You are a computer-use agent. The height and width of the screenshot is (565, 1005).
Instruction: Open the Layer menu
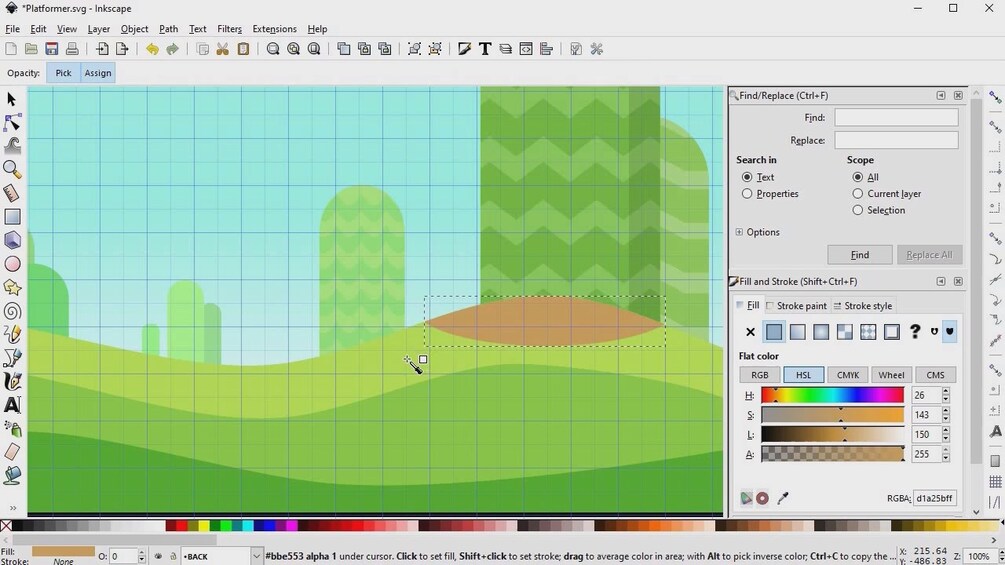pos(98,29)
